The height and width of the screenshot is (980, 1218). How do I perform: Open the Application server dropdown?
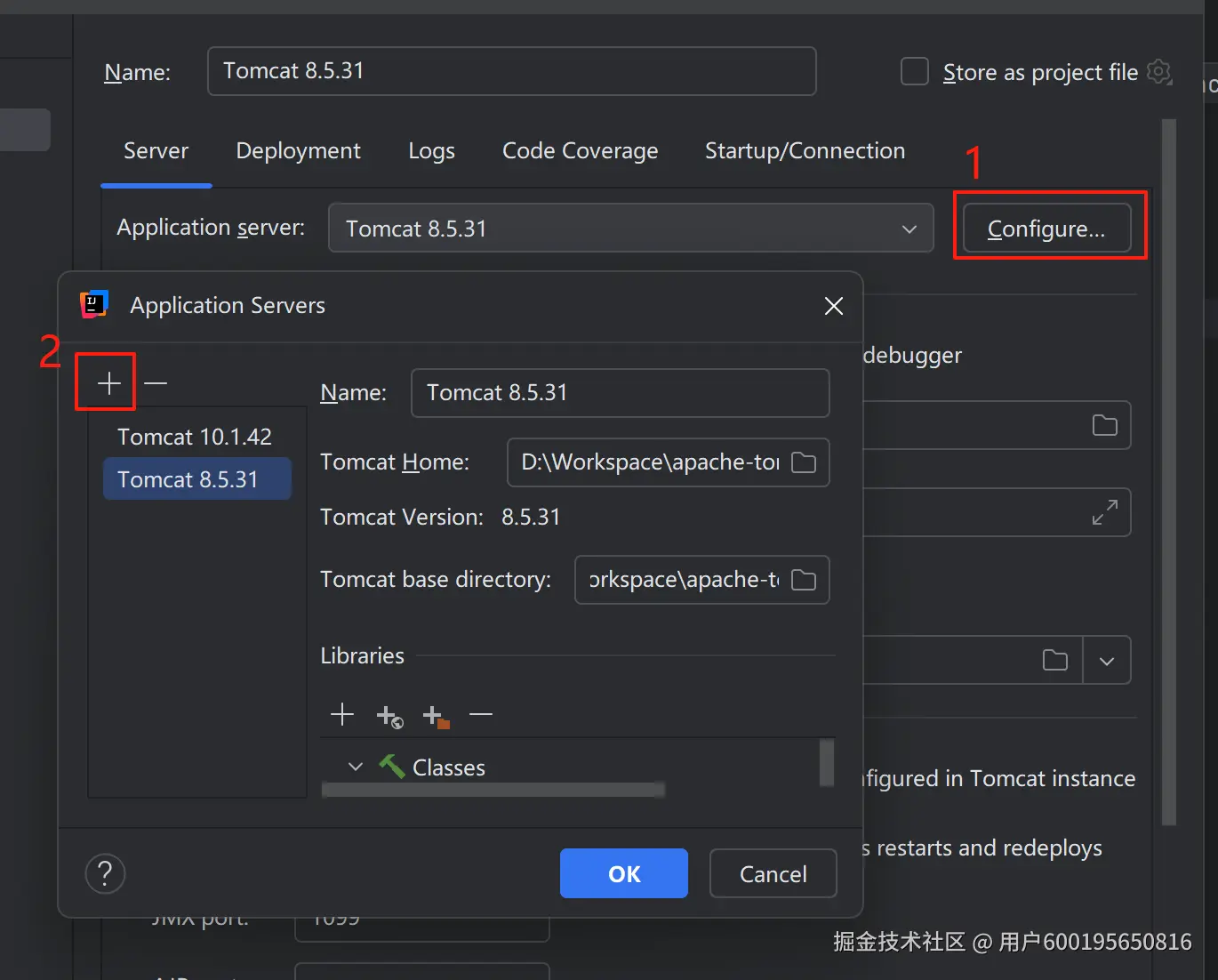631,229
